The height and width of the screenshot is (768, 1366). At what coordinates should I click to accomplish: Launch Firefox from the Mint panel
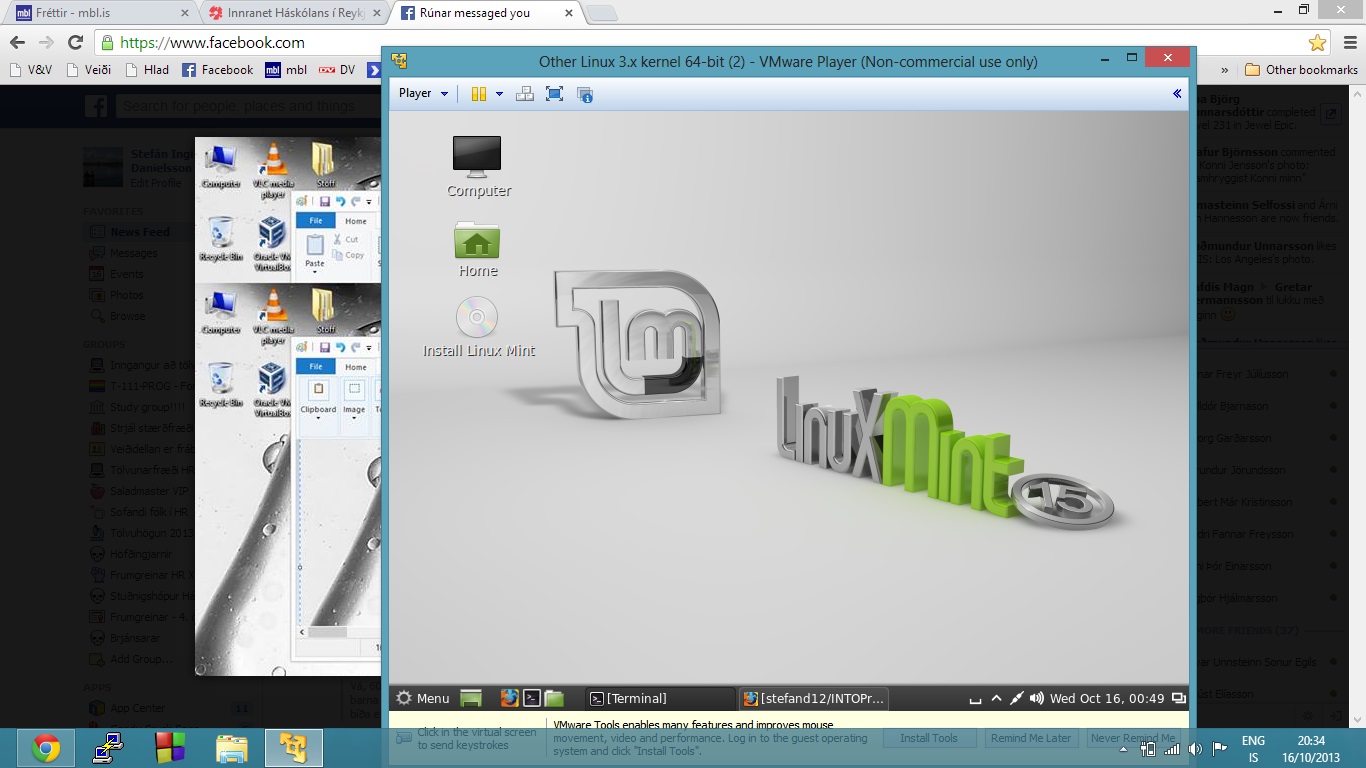click(510, 698)
